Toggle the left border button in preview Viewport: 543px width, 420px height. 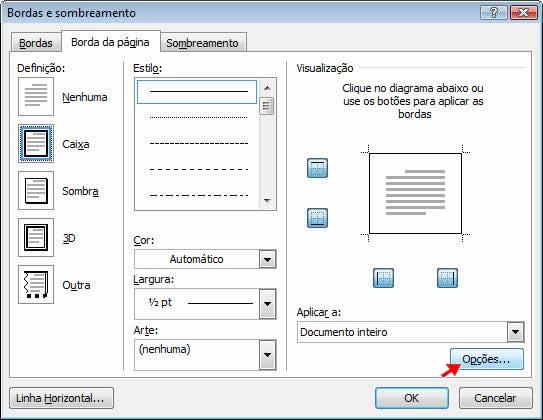click(383, 278)
